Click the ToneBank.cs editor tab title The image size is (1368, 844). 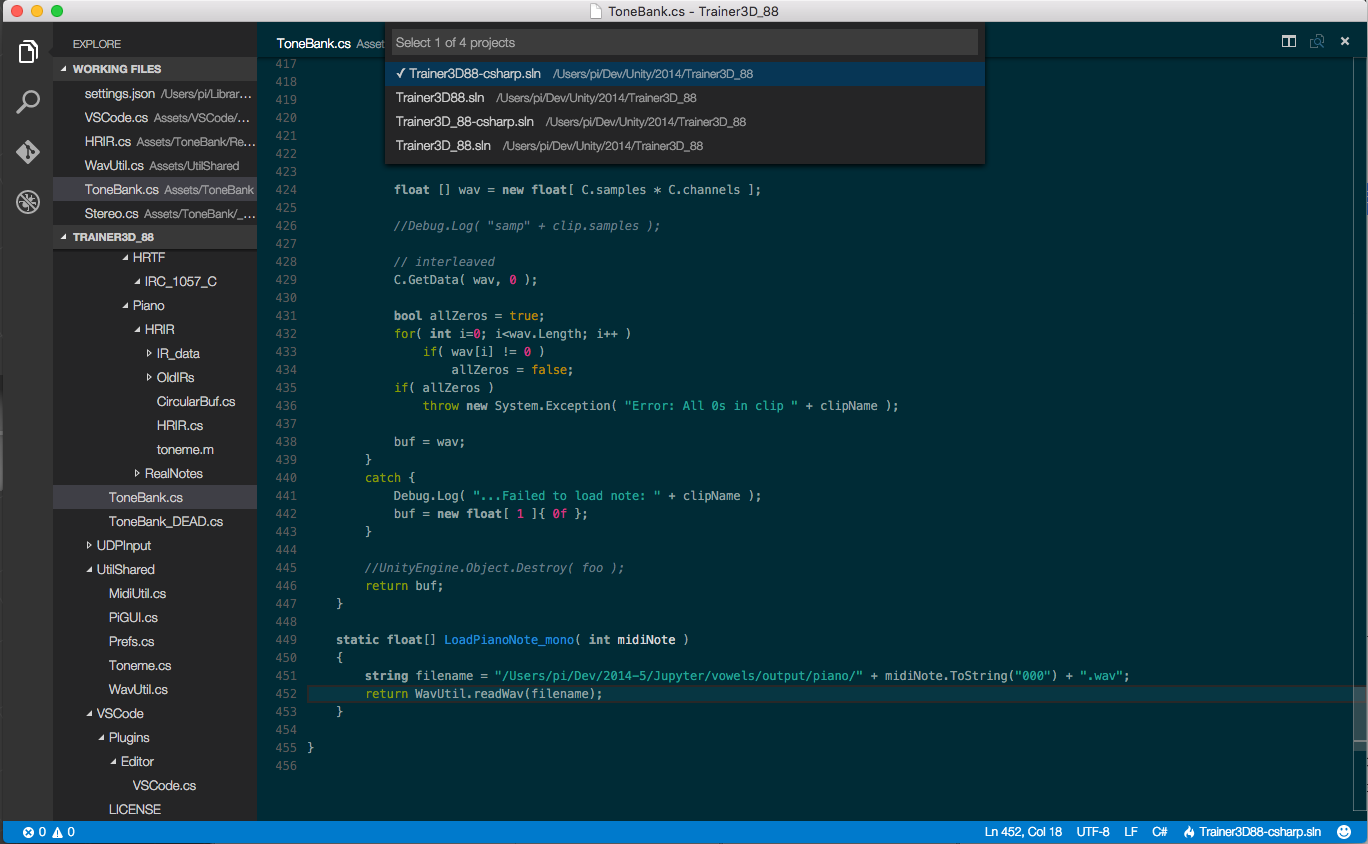(x=314, y=44)
